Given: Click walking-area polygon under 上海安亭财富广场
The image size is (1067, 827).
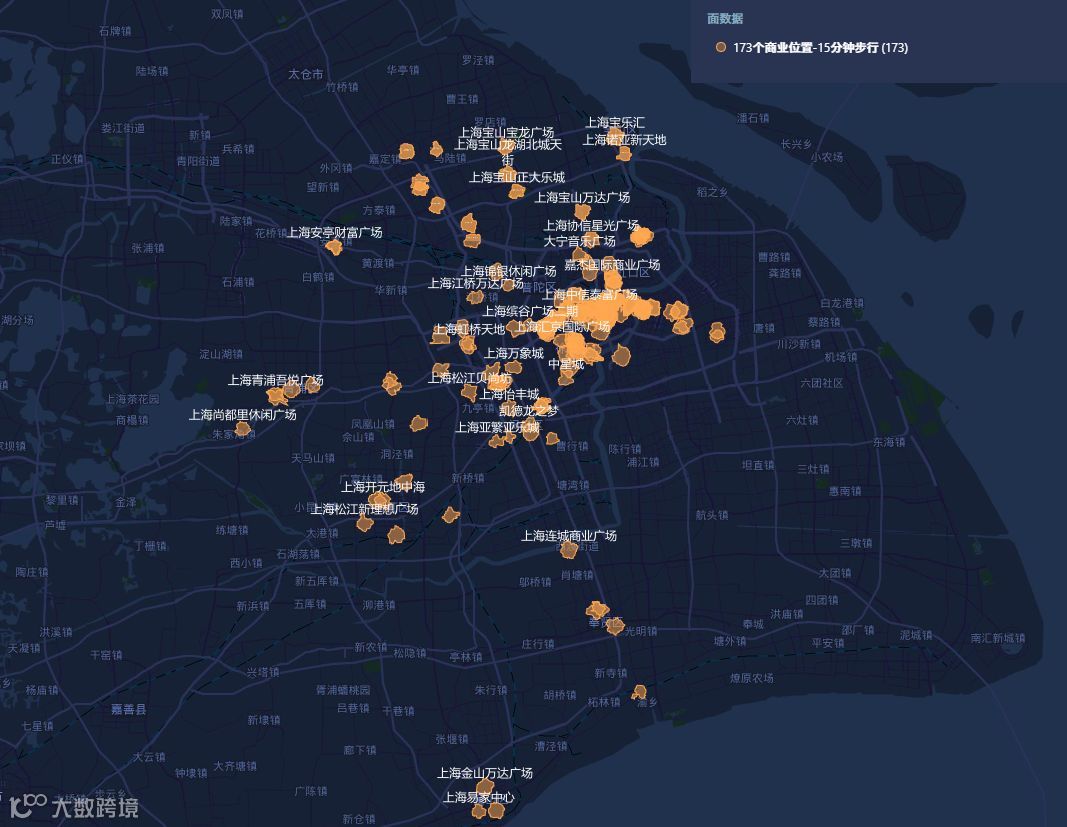Looking at the screenshot, I should tap(333, 246).
